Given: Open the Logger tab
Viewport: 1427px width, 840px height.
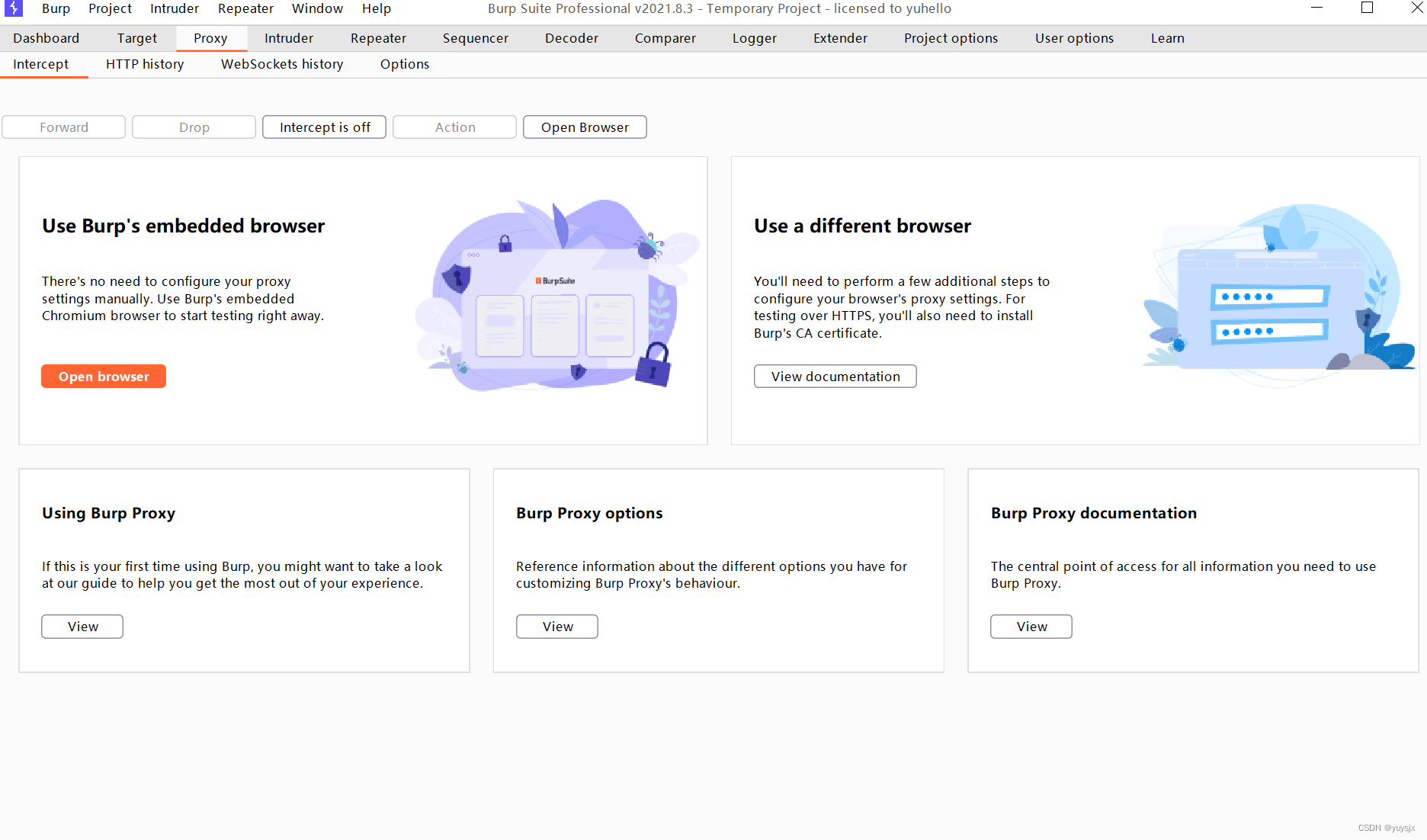Looking at the screenshot, I should click(x=755, y=38).
